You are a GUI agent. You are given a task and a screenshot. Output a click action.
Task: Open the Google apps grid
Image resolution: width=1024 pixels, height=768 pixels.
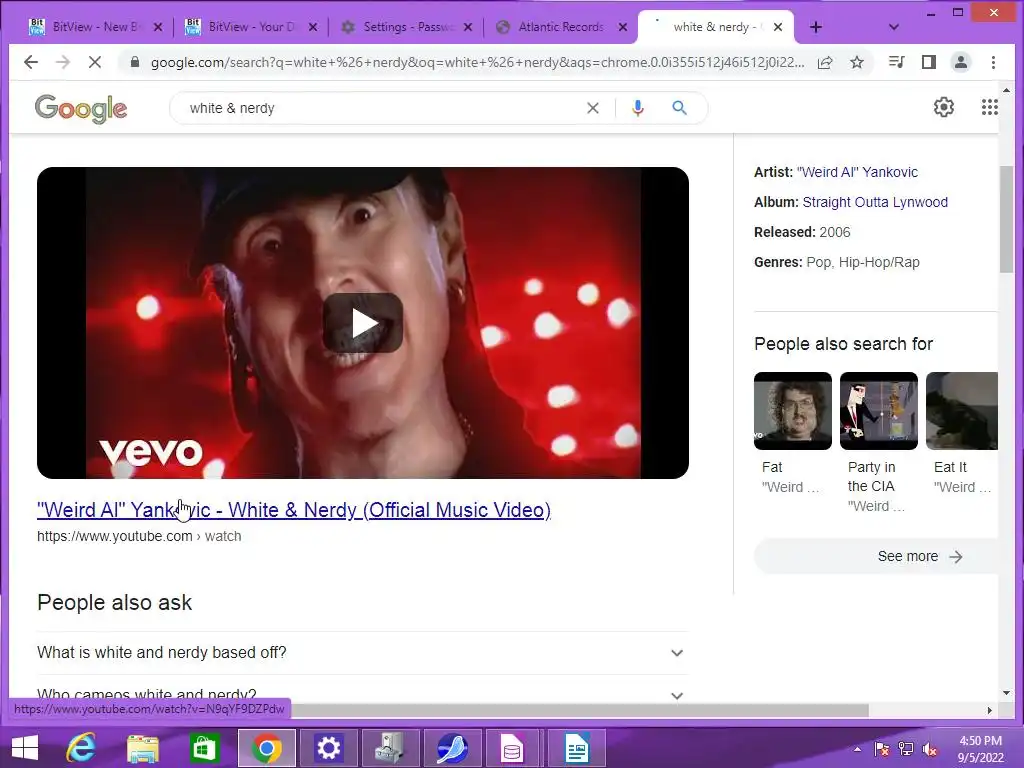click(x=989, y=107)
